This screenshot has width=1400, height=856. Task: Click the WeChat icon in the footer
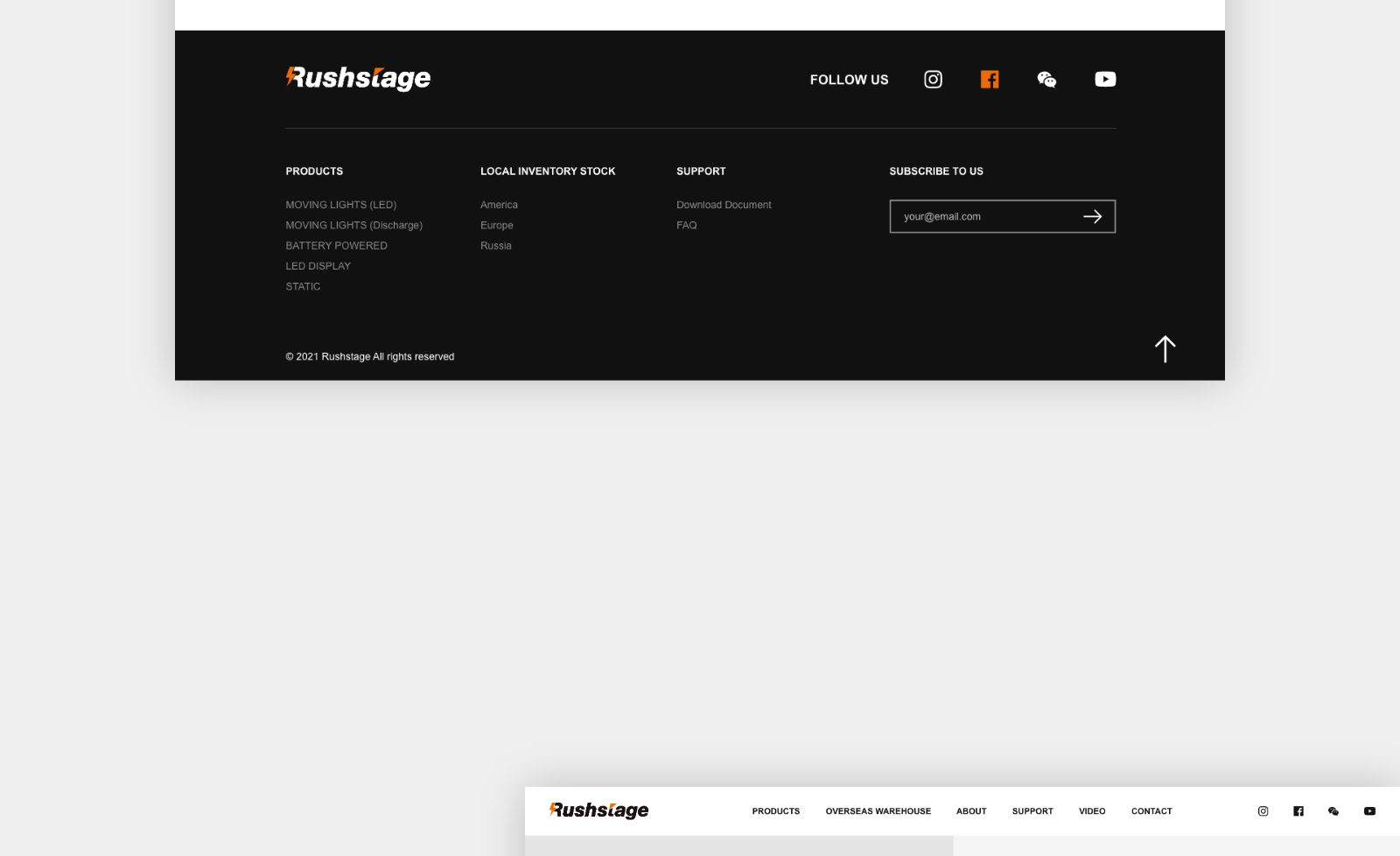coord(1046,80)
